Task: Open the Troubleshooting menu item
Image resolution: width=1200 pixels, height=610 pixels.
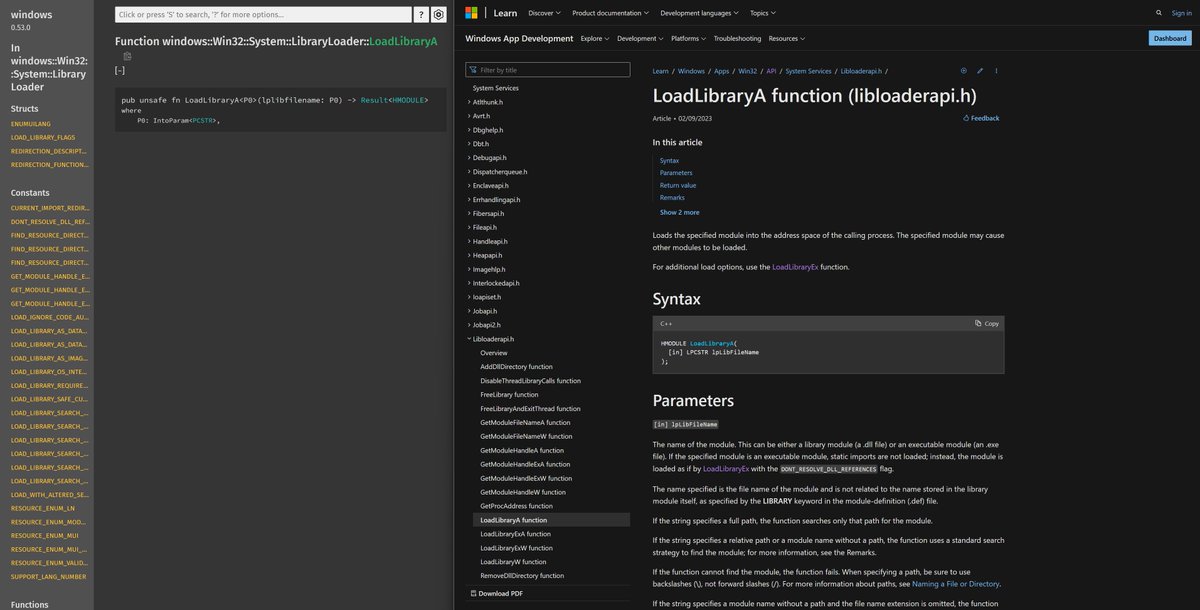Action: [737, 38]
